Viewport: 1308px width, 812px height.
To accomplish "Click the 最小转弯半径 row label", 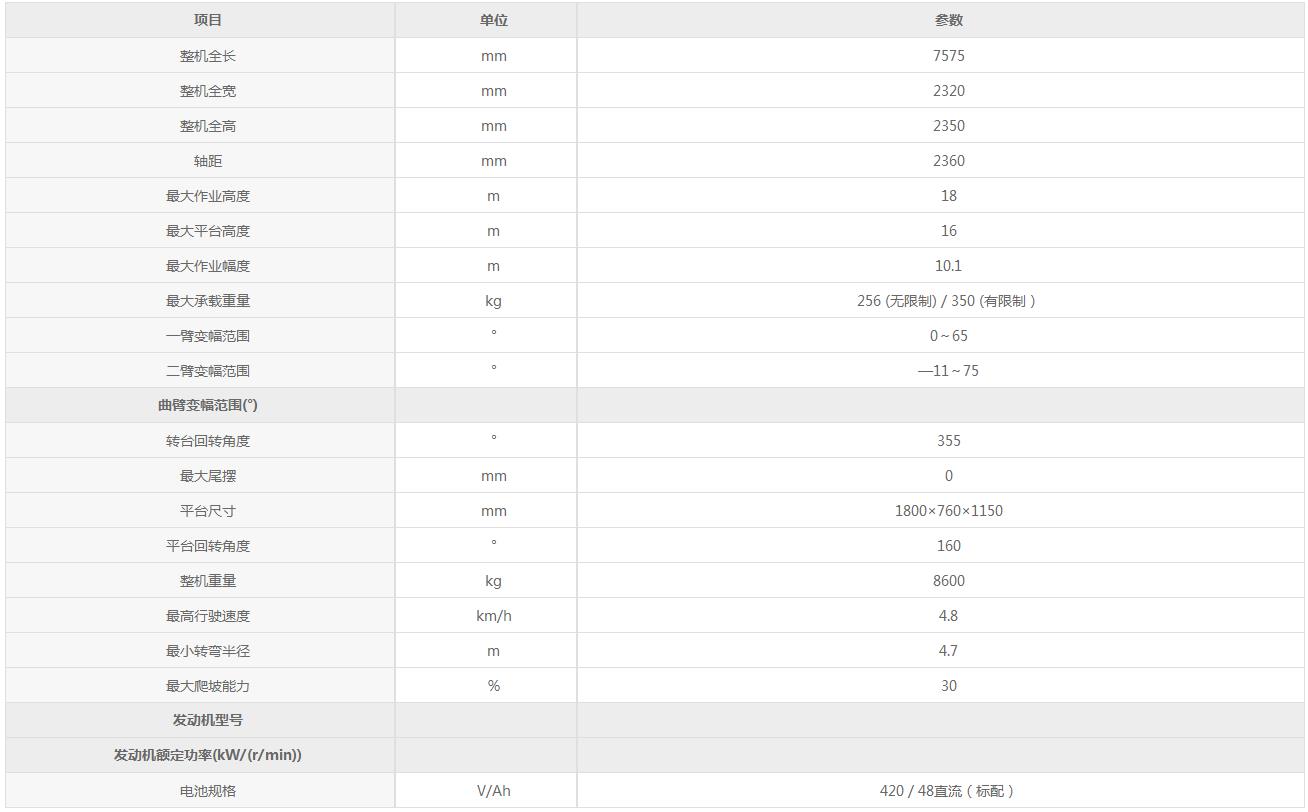I will tap(208, 651).
